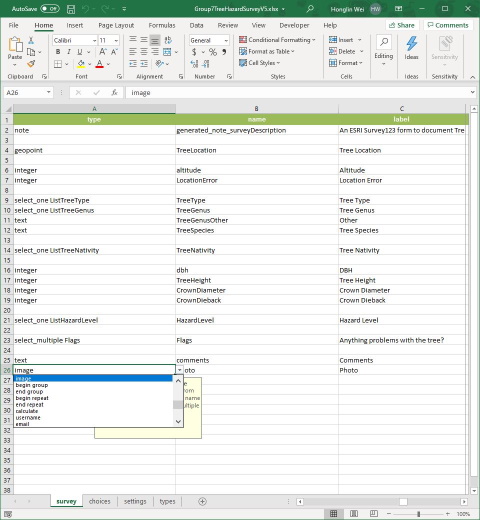Open Format as Table menu
Image resolution: width=480 pixels, height=520 pixels.
[x=267, y=51]
